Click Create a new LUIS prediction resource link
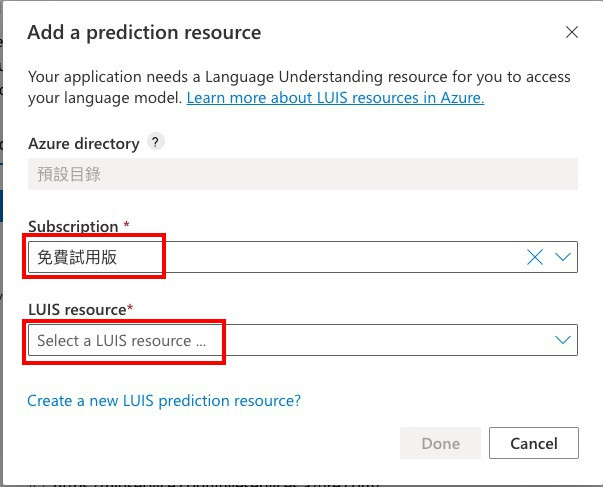This screenshot has width=603, height=487. 164,401
